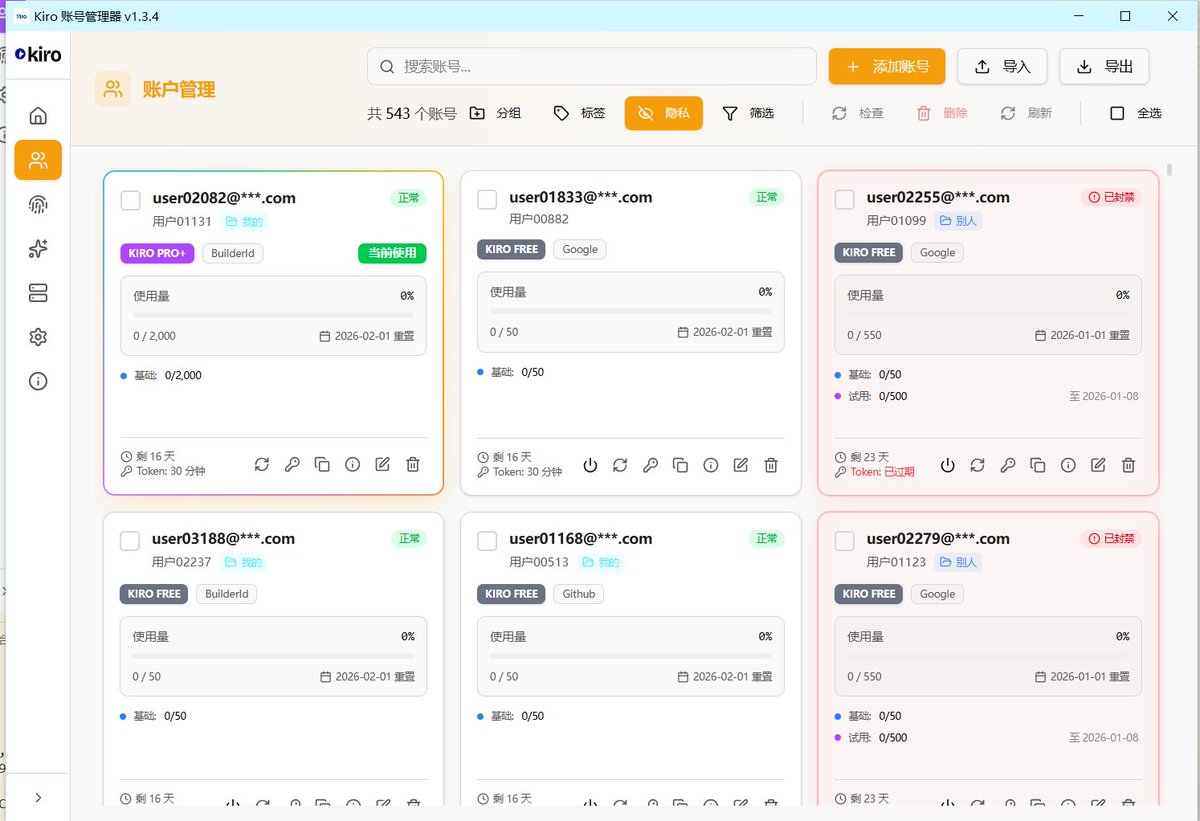Screen dimensions: 1200x821
Task: Refresh the user02082 account card
Action: point(262,464)
